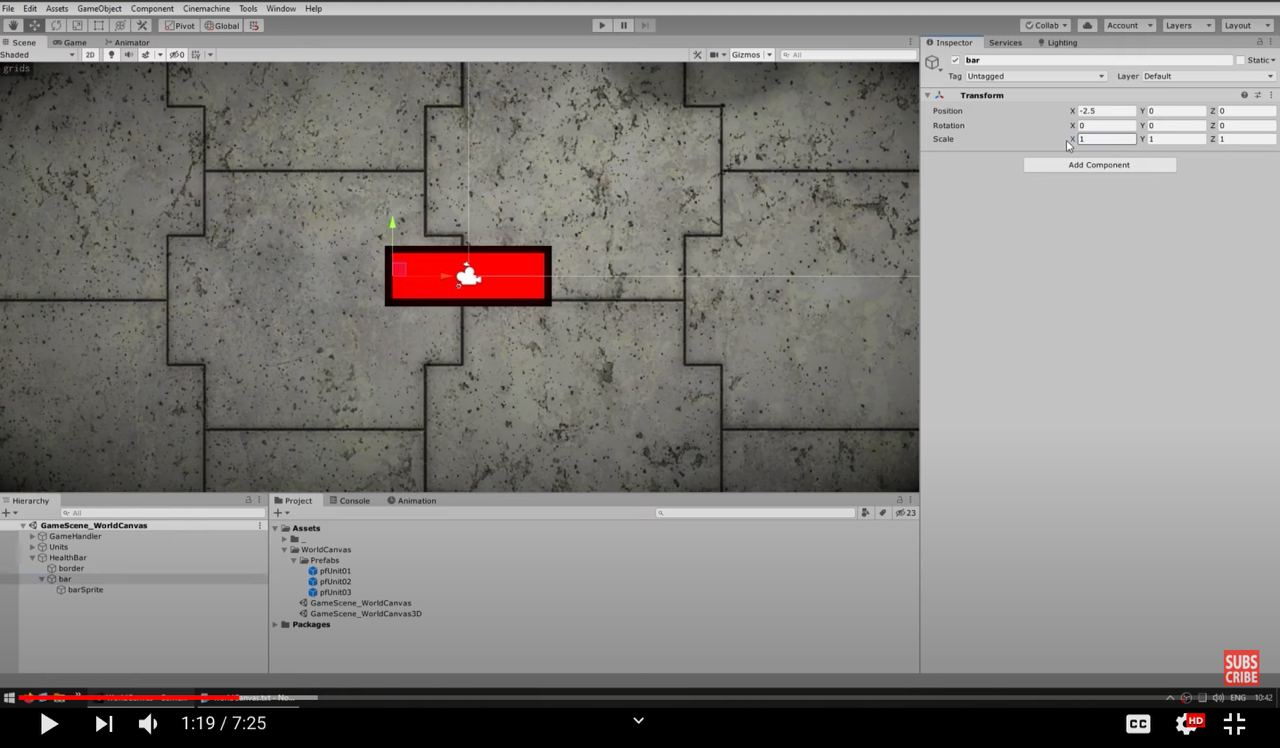
Task: Open the GameObject menu
Action: 99,8
